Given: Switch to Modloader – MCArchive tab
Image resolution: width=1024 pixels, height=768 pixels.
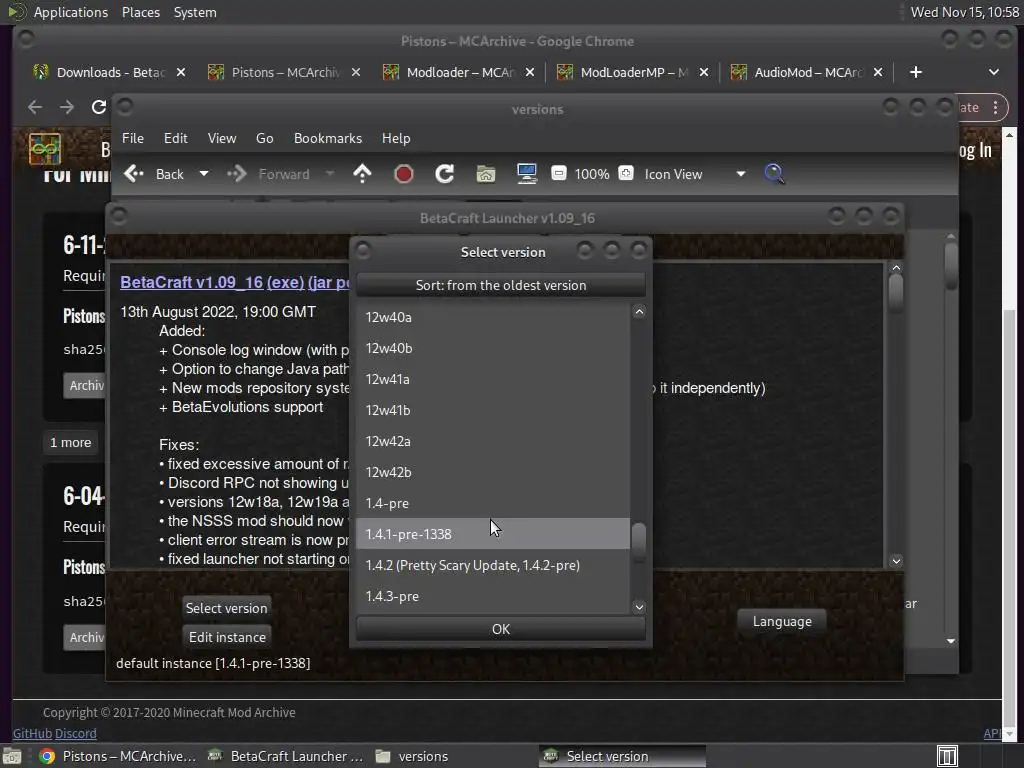Looking at the screenshot, I should (x=459, y=72).
